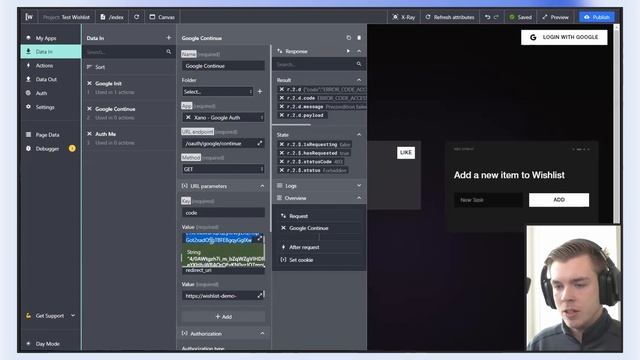
Task: Toggle X-Ray mode
Action: [404, 17]
